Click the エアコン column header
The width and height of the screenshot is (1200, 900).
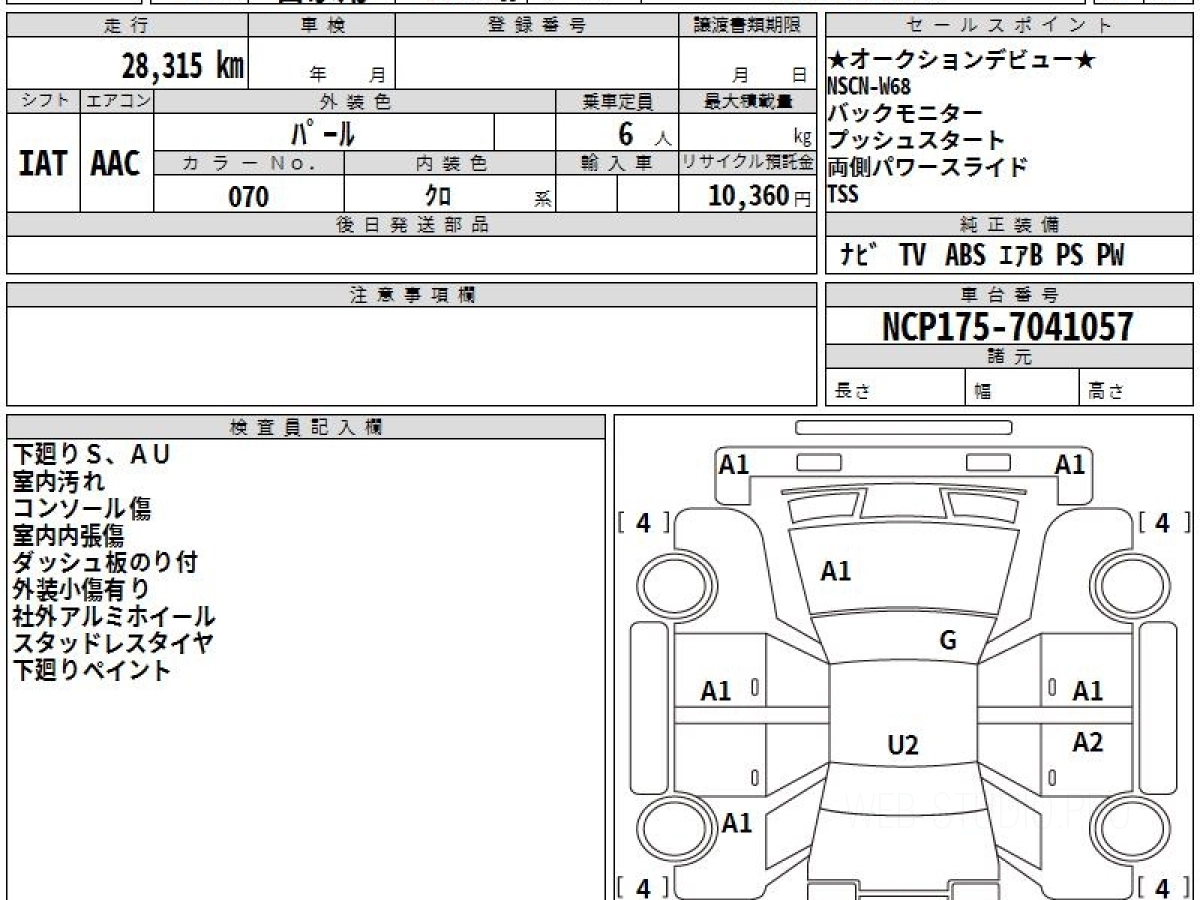pos(117,101)
